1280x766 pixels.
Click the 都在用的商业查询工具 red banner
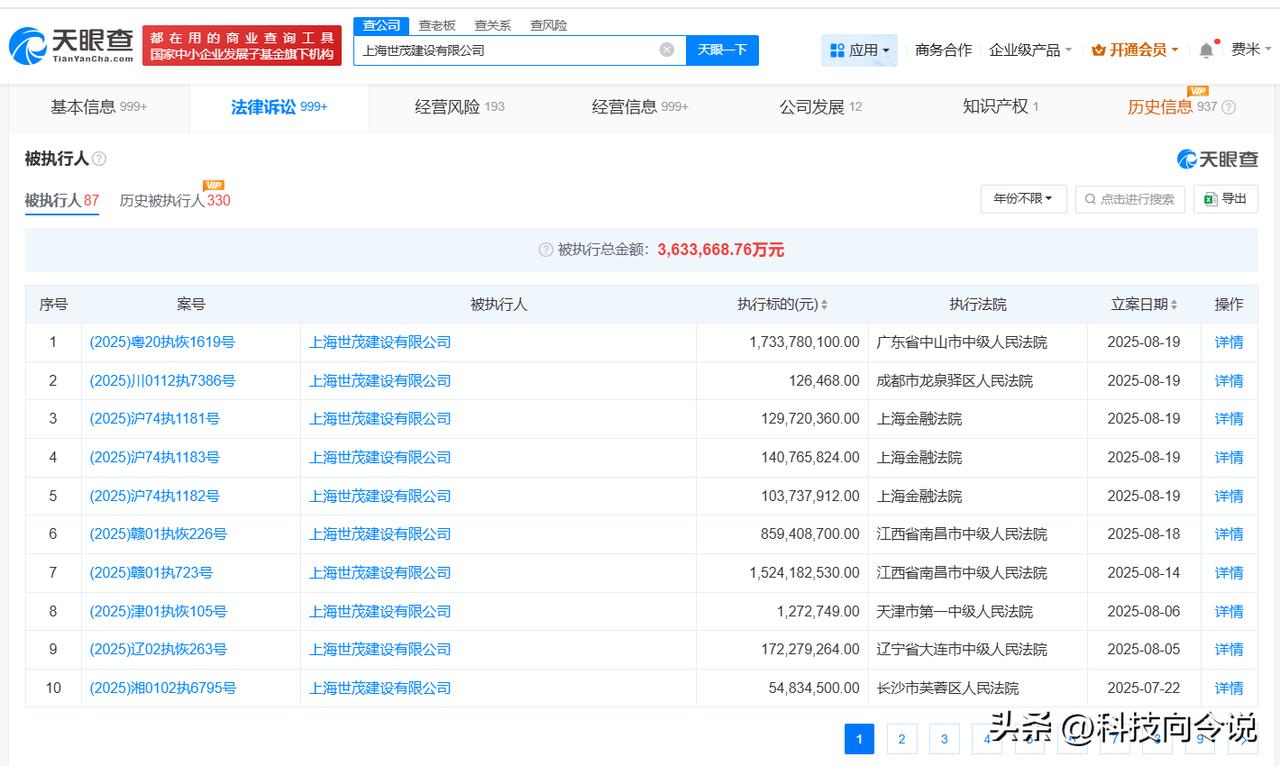242,46
